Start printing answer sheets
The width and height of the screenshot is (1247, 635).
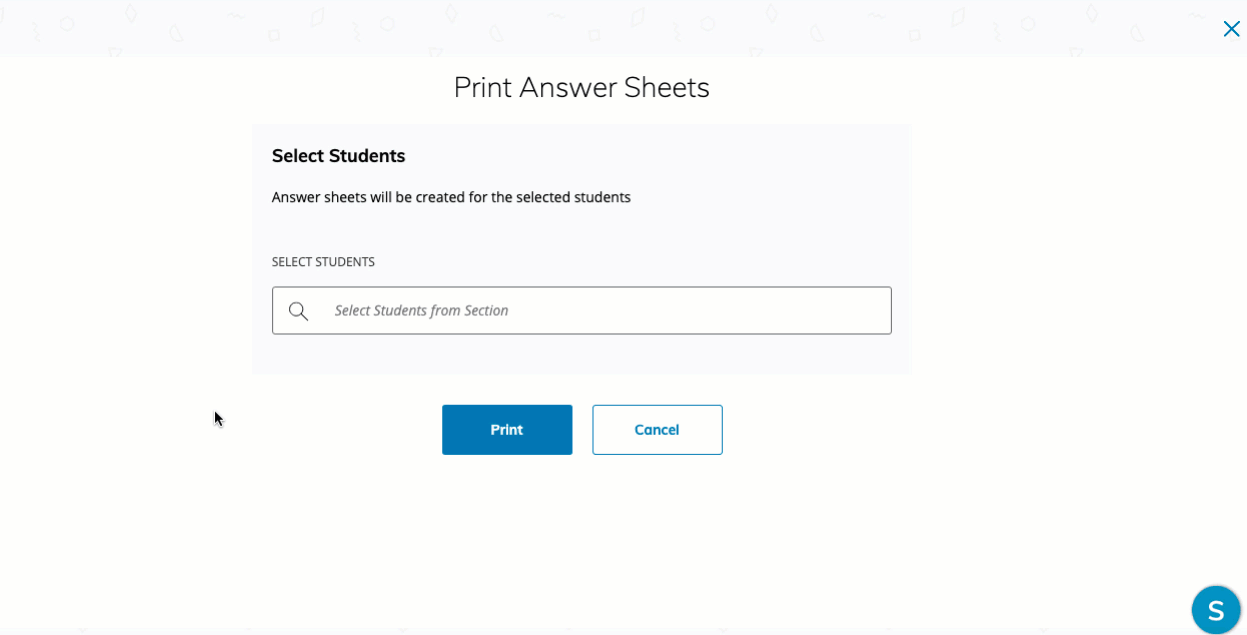coord(507,430)
